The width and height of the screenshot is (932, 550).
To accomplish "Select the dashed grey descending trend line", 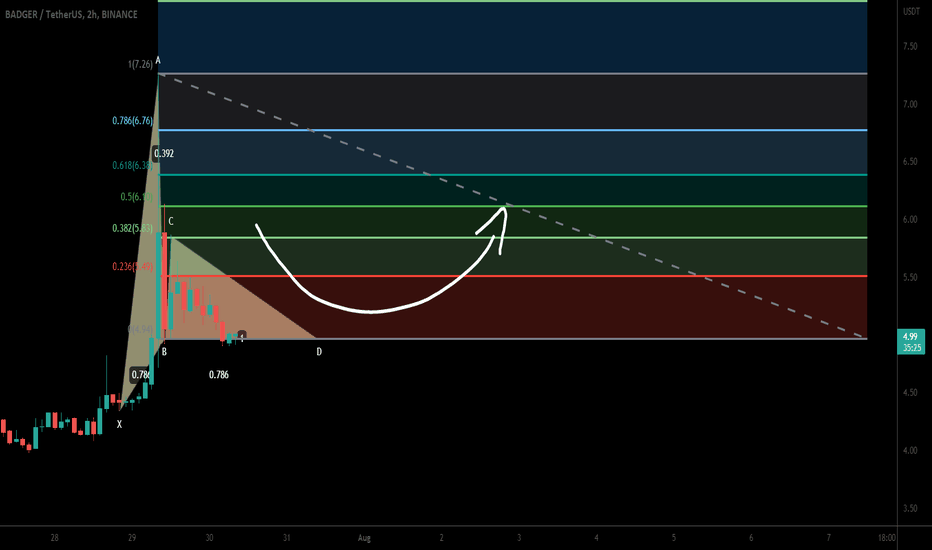I will pyautogui.click(x=511, y=205).
